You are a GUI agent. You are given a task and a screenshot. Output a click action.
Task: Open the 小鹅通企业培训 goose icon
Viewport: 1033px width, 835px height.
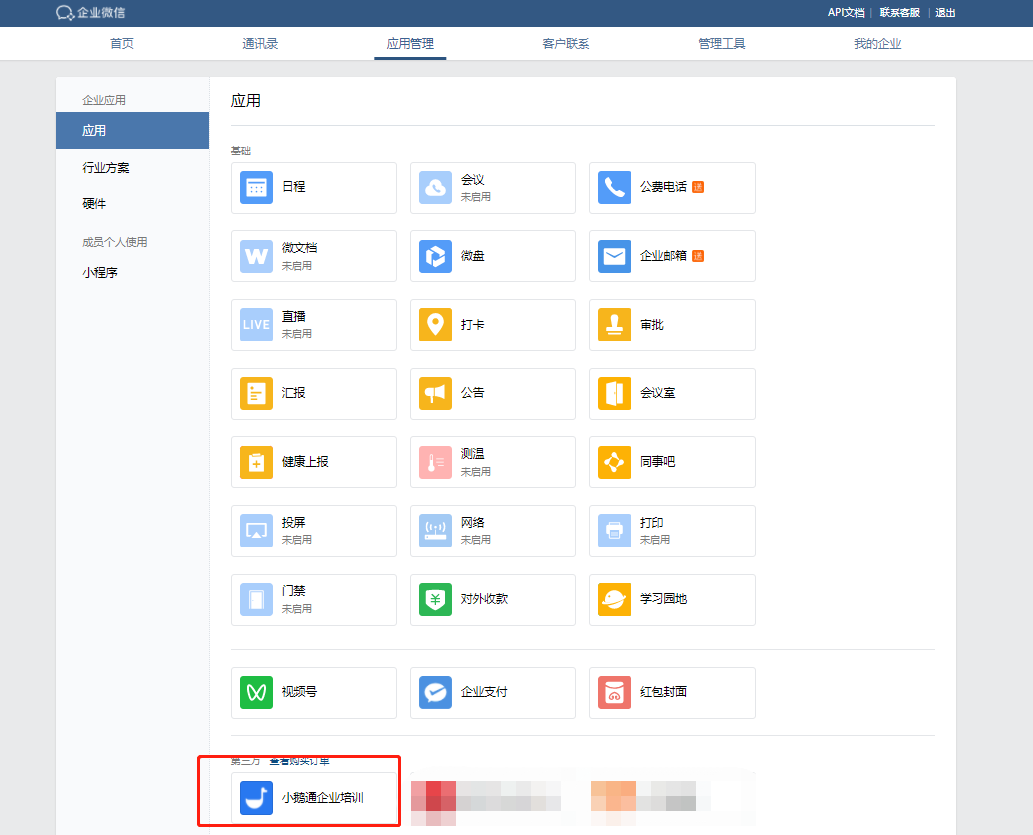tap(256, 798)
